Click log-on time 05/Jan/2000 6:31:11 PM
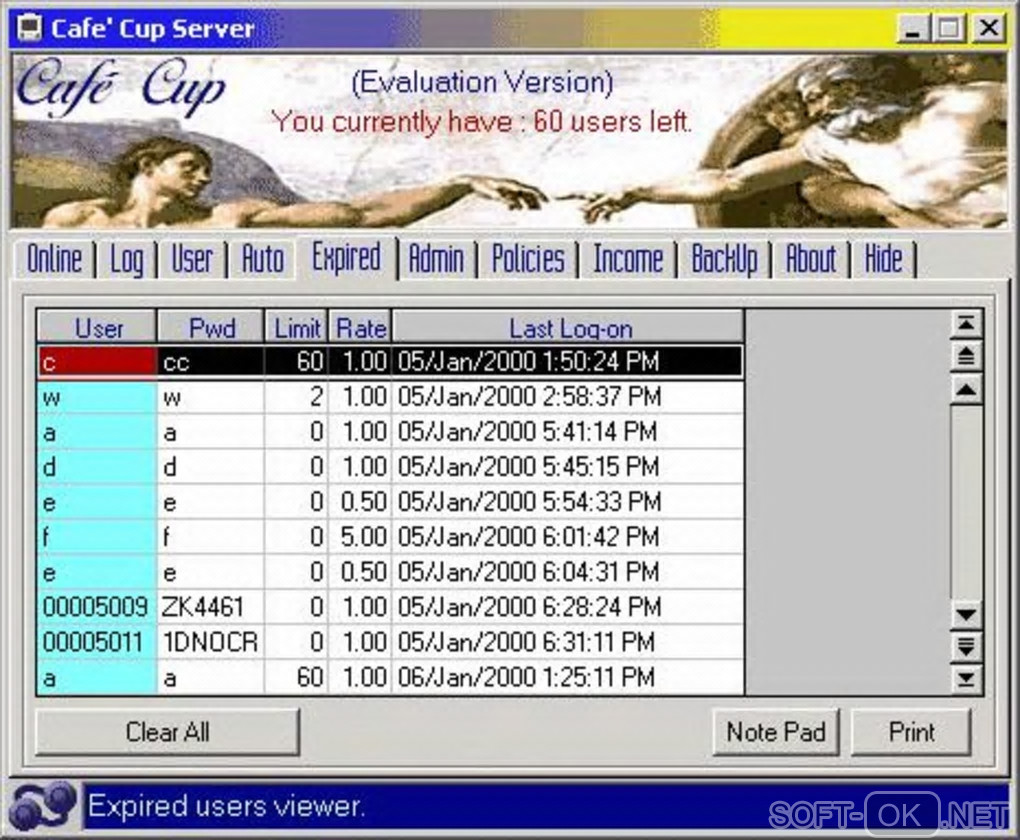 point(568,643)
